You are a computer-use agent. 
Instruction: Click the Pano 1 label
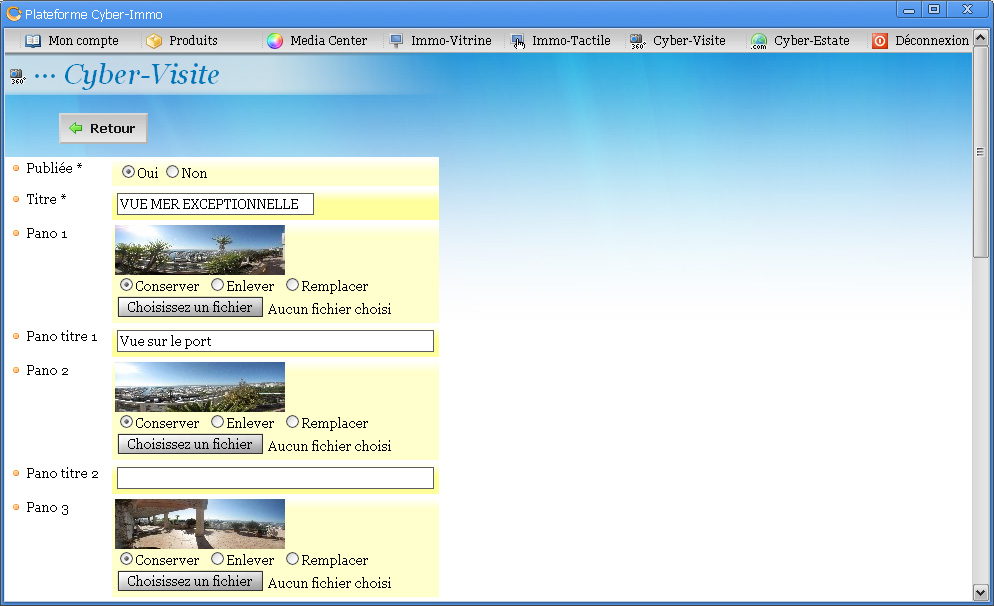(x=46, y=234)
